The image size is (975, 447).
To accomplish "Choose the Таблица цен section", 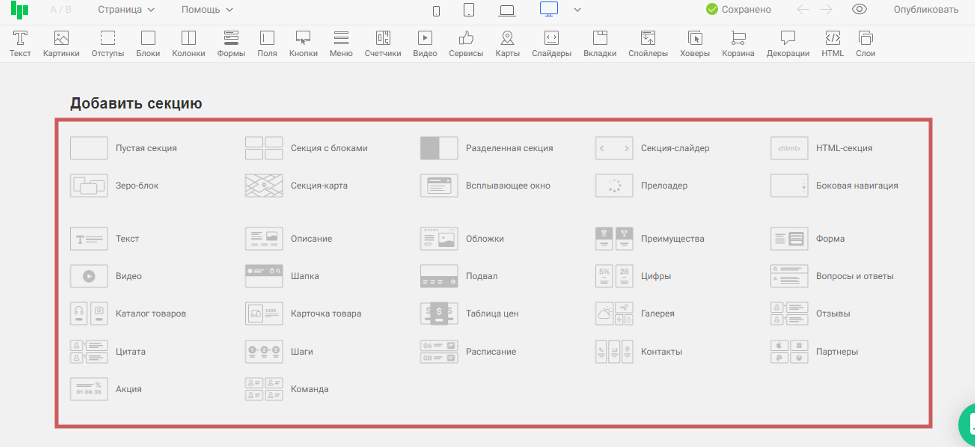I will tap(469, 313).
